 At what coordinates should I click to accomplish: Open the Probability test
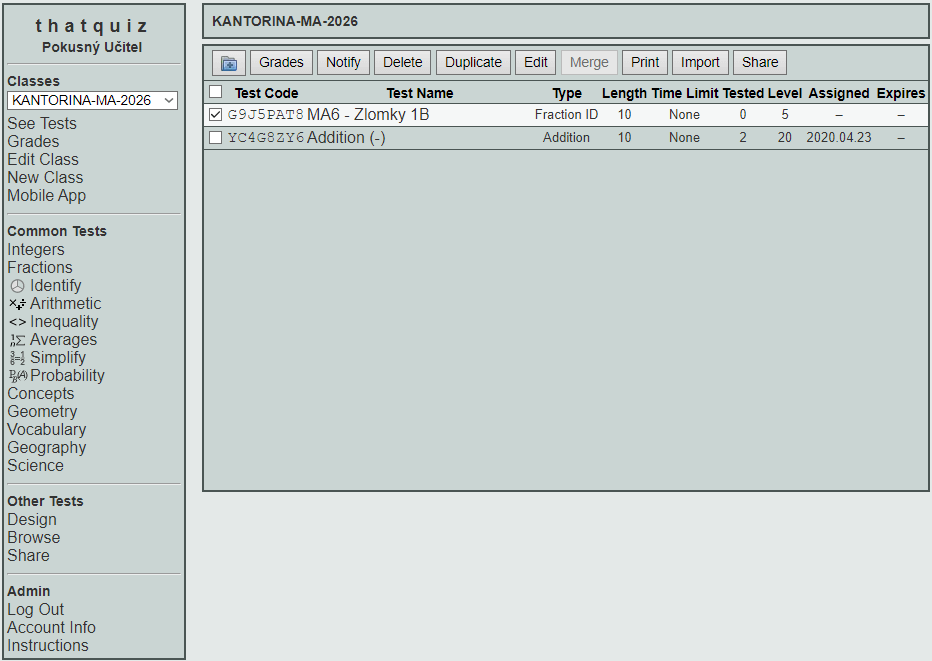tap(67, 376)
